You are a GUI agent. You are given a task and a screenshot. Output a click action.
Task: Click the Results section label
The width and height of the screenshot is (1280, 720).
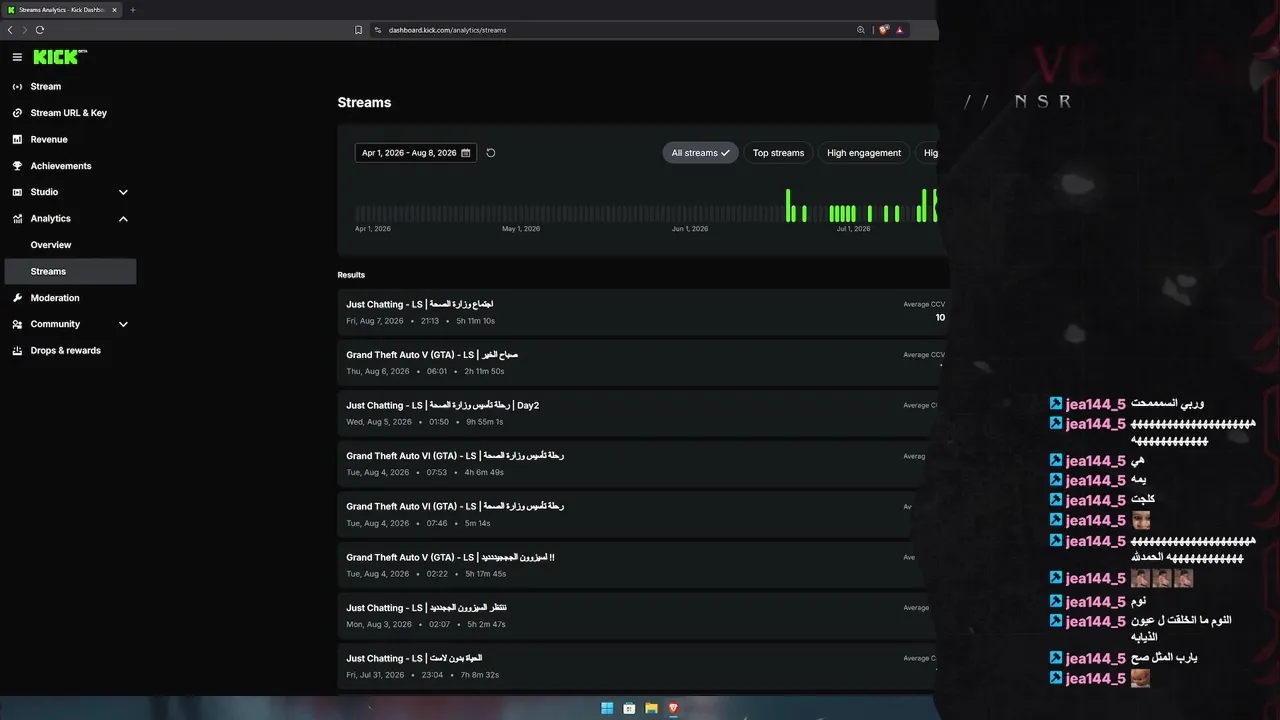pos(351,275)
